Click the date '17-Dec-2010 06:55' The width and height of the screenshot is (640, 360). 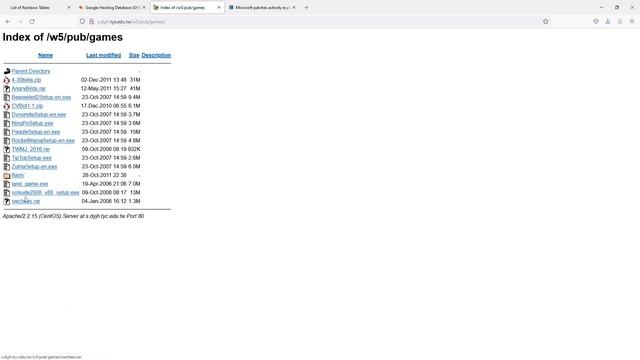point(104,106)
